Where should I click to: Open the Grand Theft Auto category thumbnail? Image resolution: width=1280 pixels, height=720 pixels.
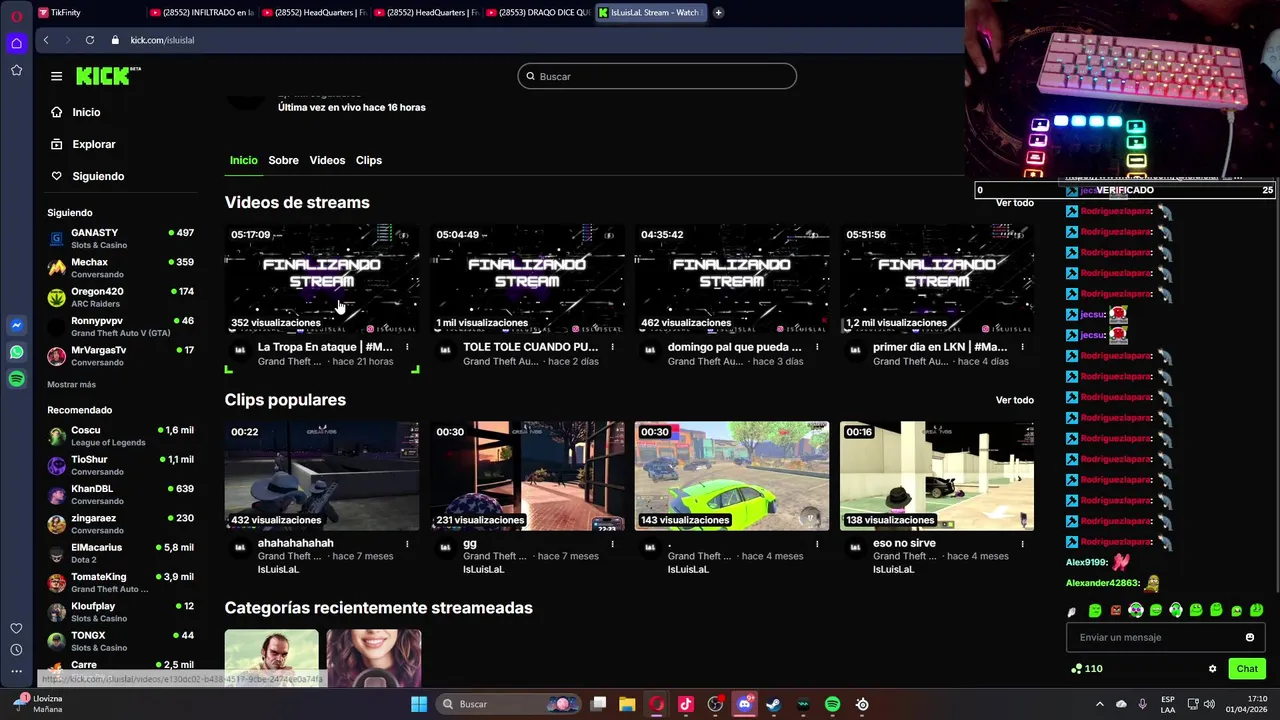click(x=271, y=658)
